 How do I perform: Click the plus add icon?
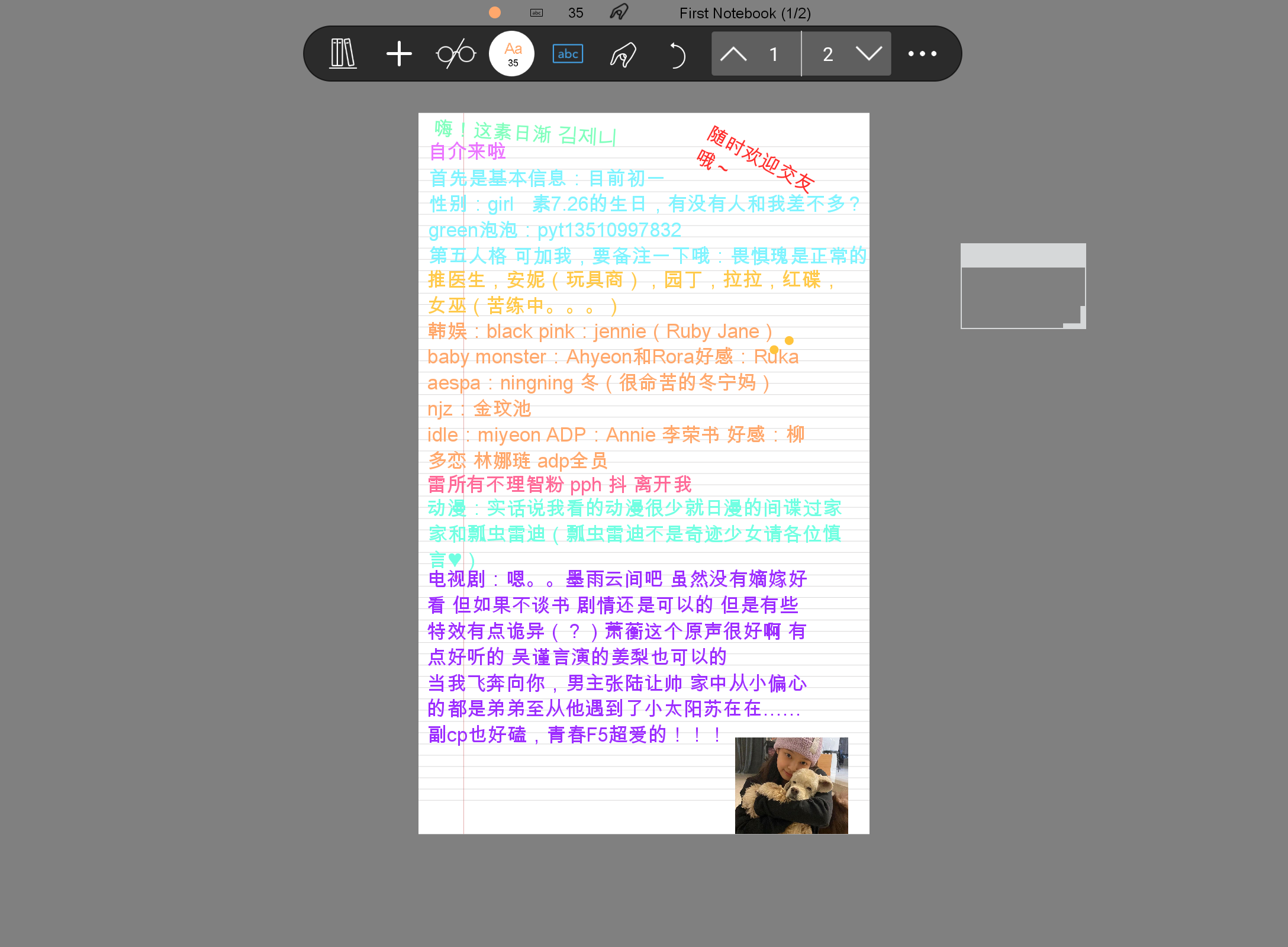pyautogui.click(x=399, y=54)
